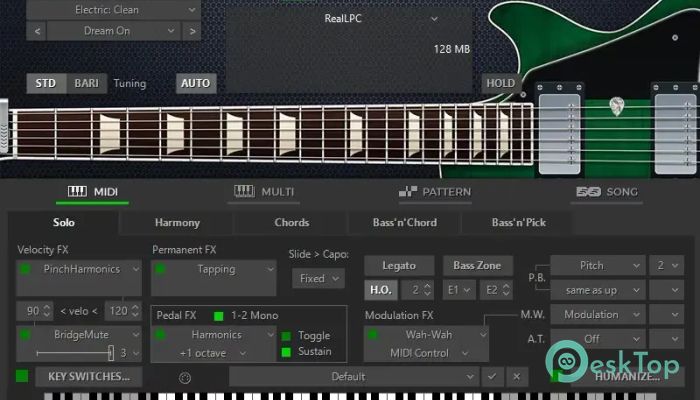The width and height of the screenshot is (700, 400).
Task: Switch to the Harmony tab
Action: point(177,222)
